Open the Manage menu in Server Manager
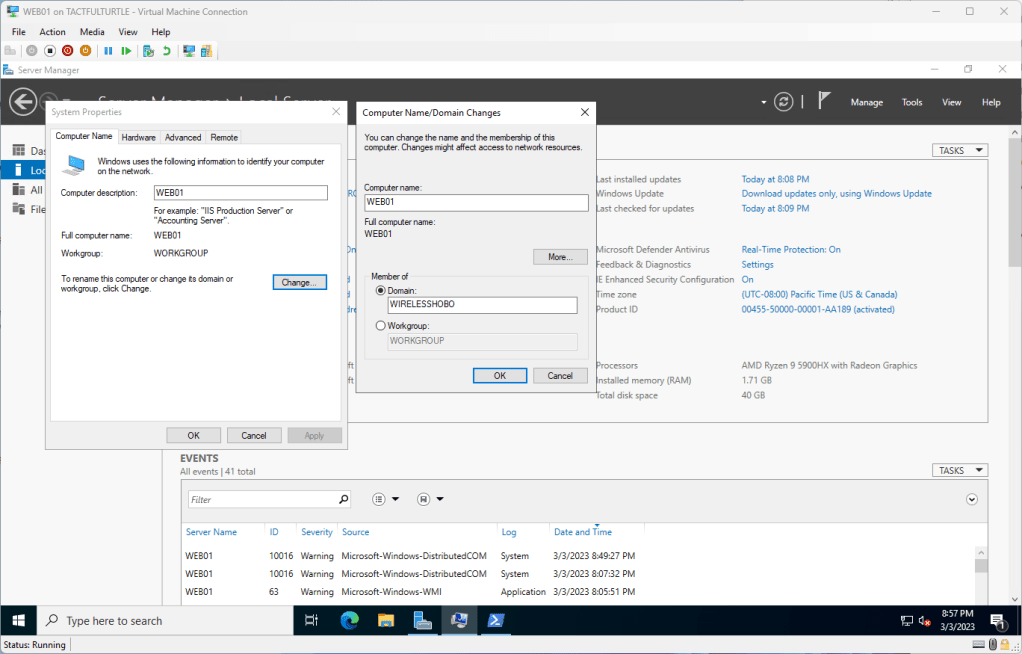1022x654 pixels. (x=866, y=102)
